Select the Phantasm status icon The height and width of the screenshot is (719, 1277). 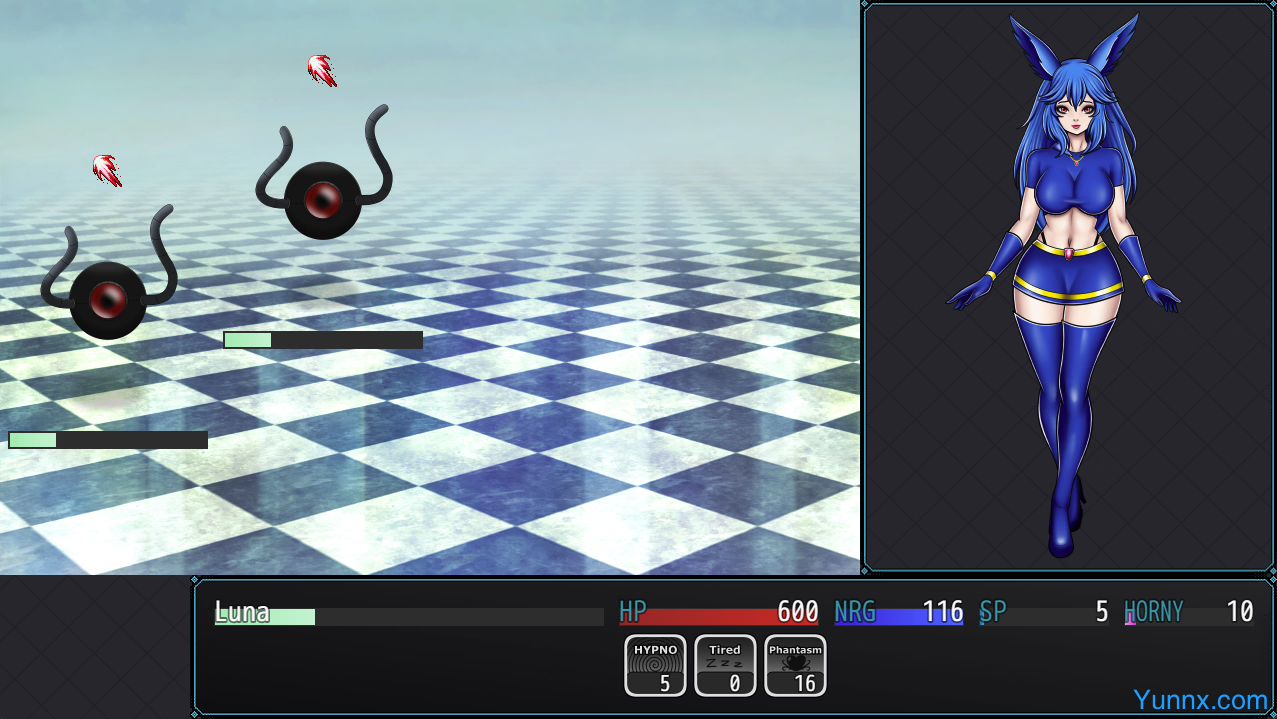coord(795,665)
